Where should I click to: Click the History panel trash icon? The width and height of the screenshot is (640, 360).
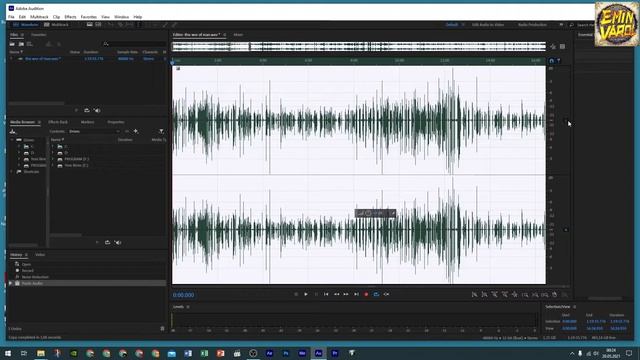[x=162, y=329]
